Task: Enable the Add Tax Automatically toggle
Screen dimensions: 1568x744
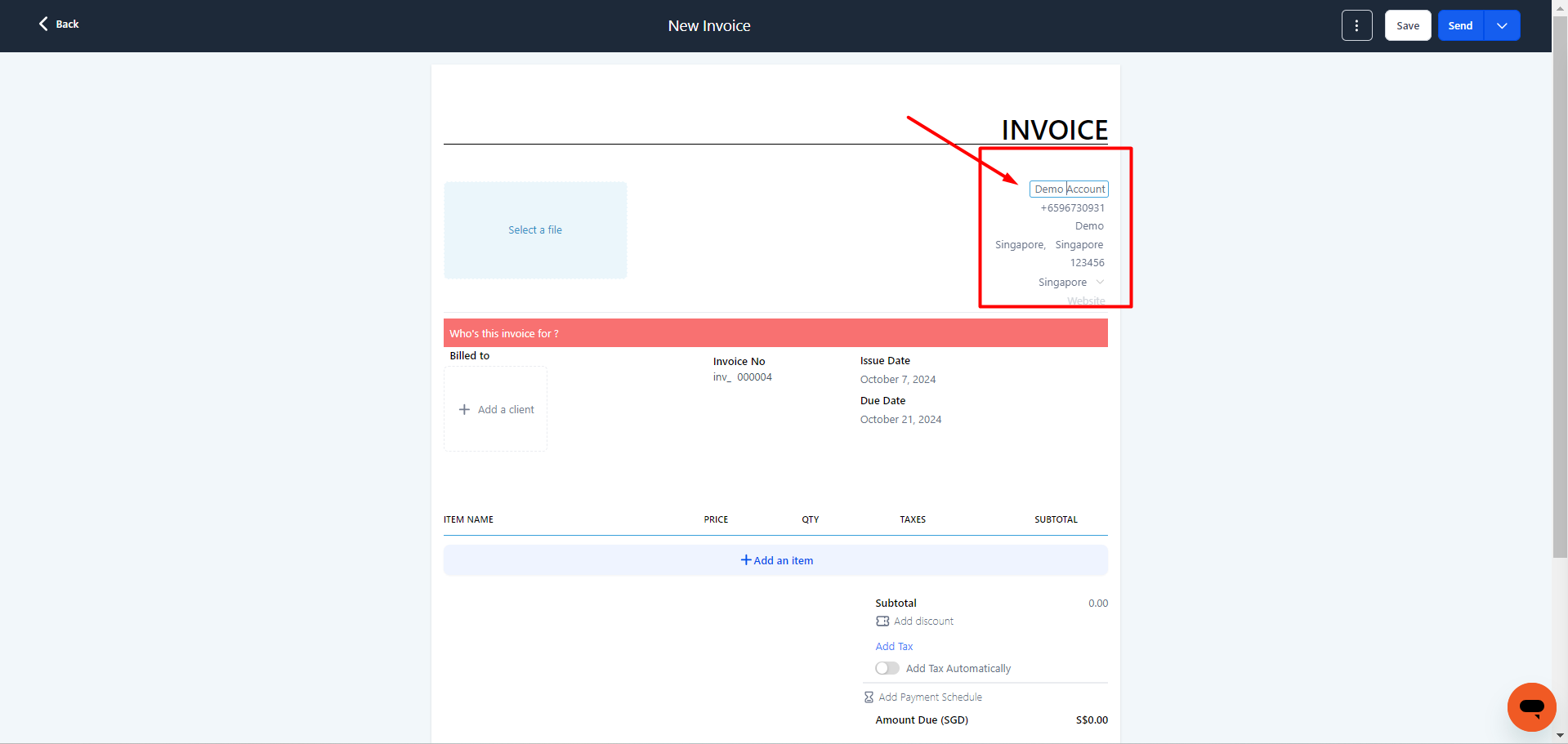Action: click(x=887, y=669)
